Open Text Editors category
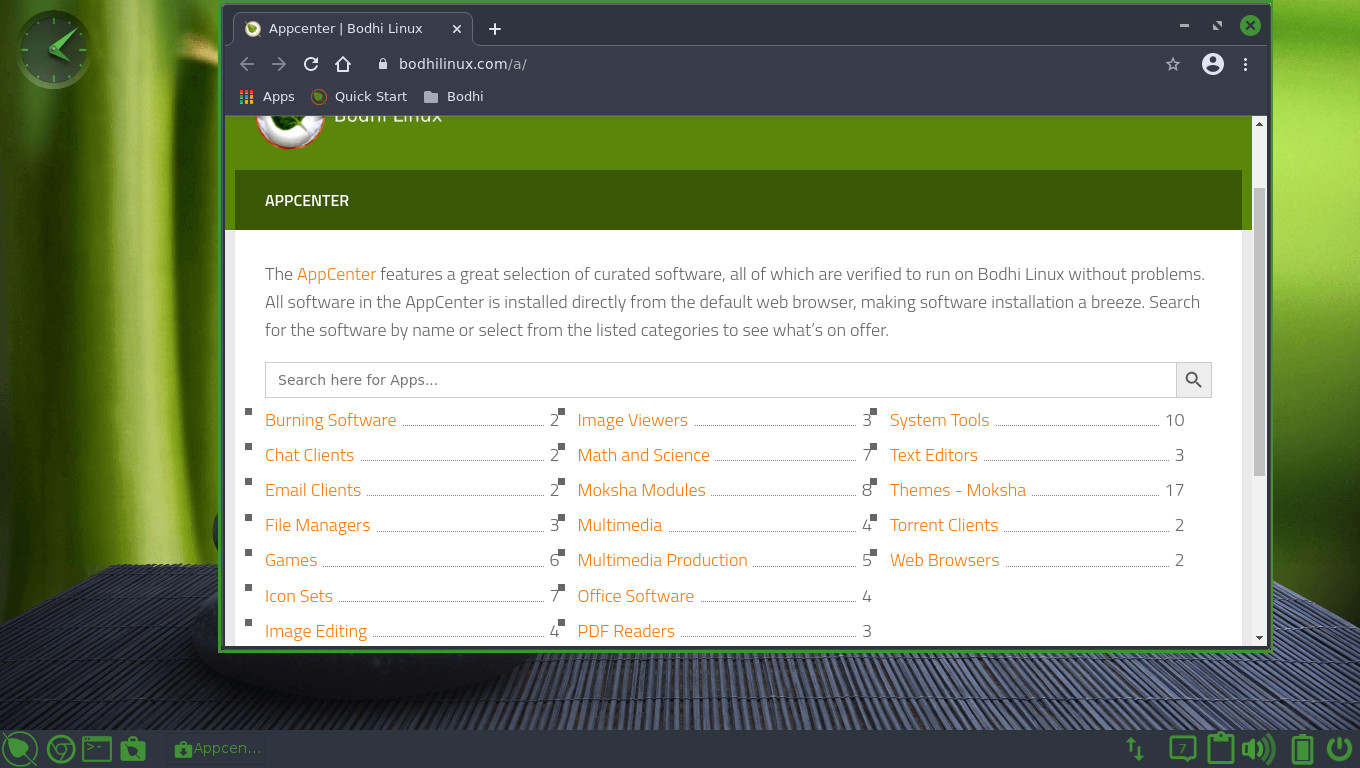Image resolution: width=1360 pixels, height=768 pixels. [934, 455]
